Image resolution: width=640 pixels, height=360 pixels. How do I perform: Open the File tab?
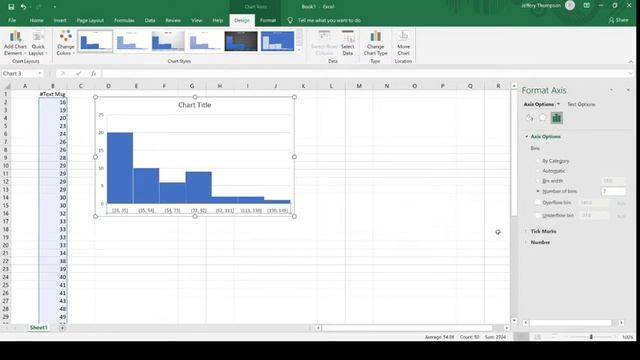click(x=12, y=20)
